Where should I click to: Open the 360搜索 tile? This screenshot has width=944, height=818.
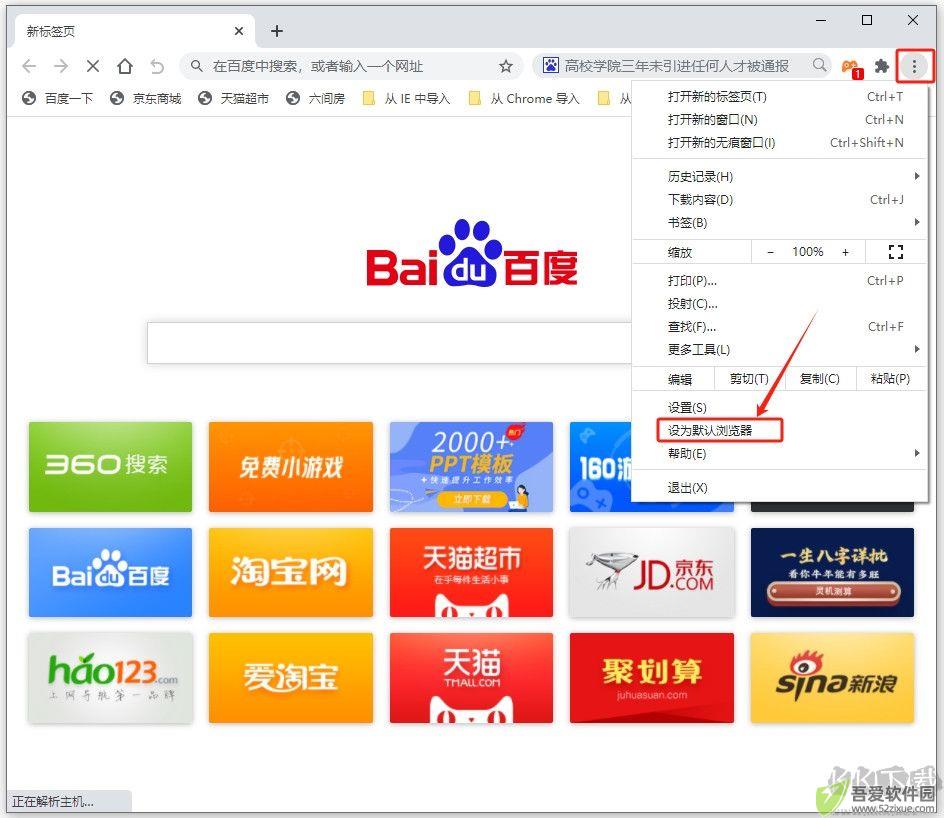tap(110, 467)
